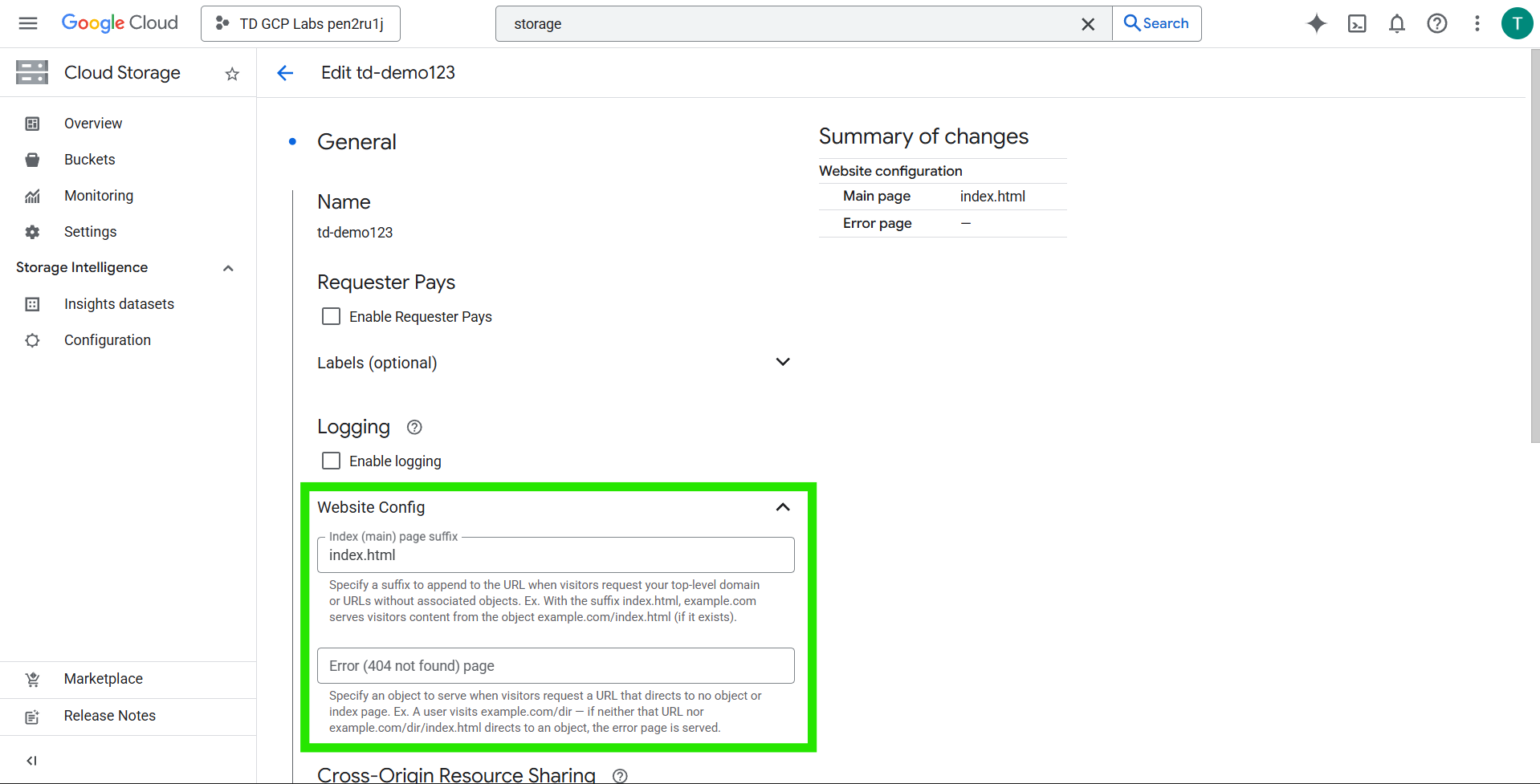Open Monitoring in the sidebar
1540x784 pixels.
(x=98, y=196)
